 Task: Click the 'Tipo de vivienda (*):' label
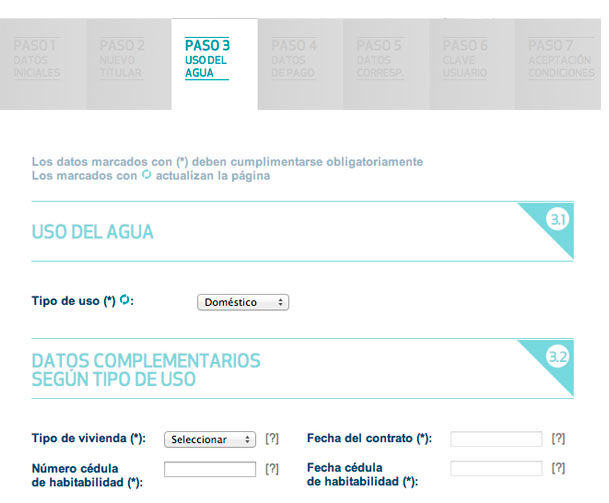pyautogui.click(x=89, y=439)
